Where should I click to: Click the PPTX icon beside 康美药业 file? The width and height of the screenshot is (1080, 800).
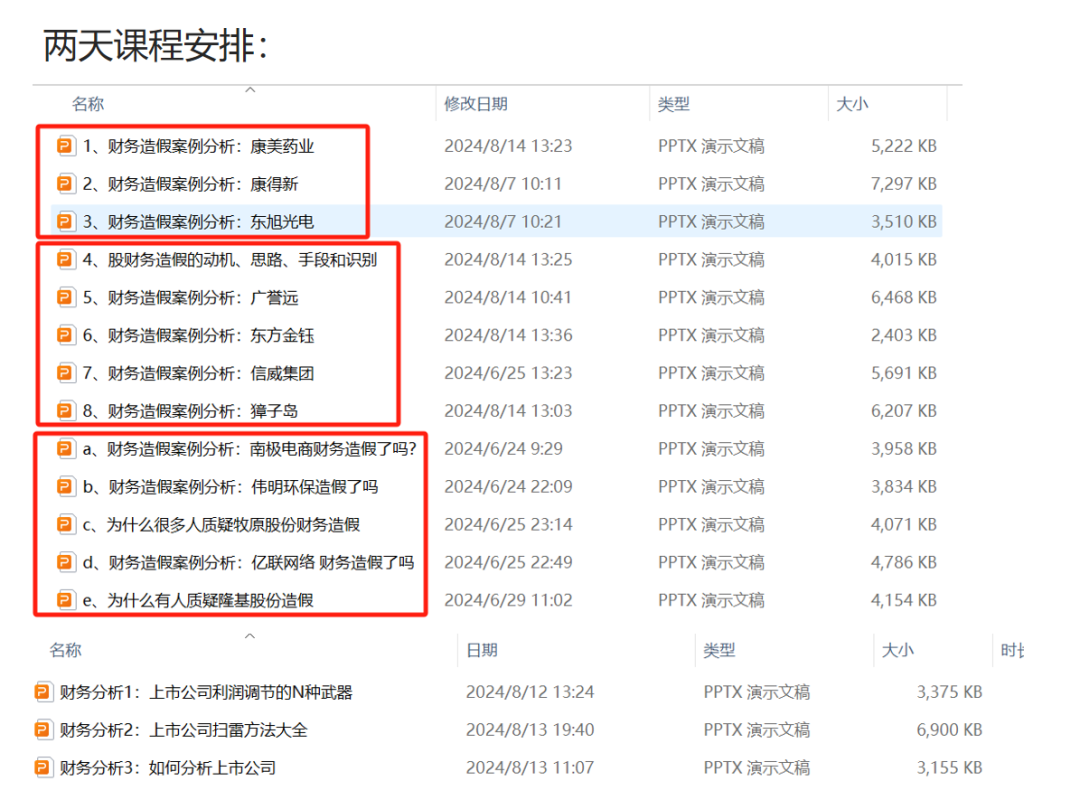tap(65, 146)
